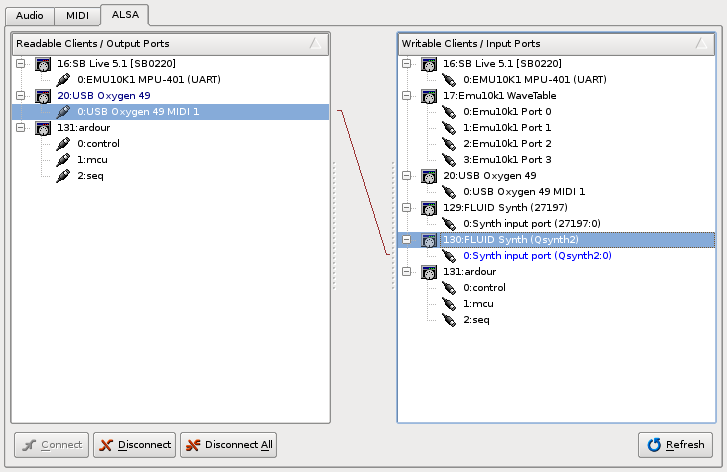The width and height of the screenshot is (727, 472).
Task: Click input plug icon of Emu10k1 Port 1
Action: 449,128
